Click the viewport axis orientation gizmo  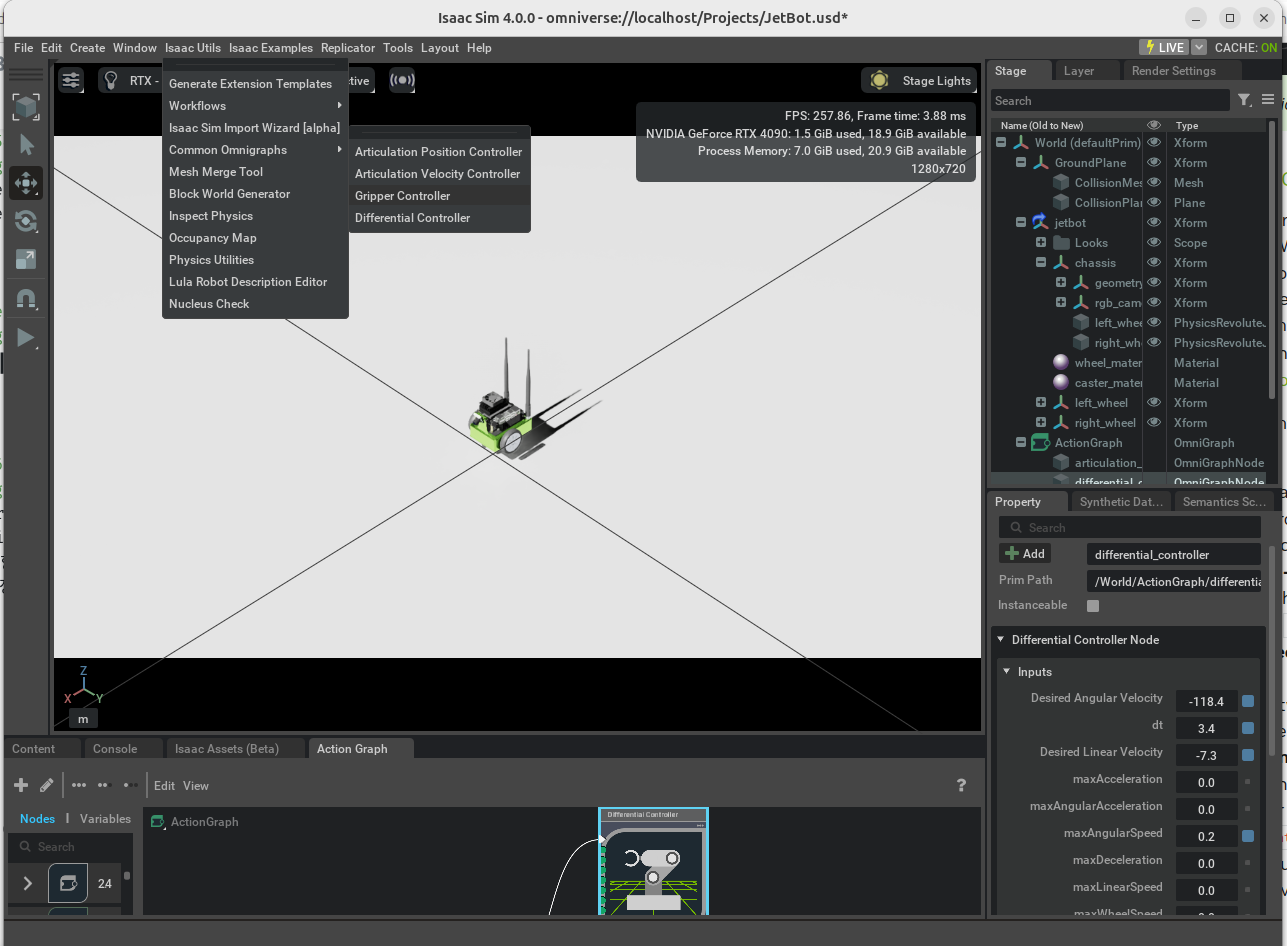pos(84,684)
